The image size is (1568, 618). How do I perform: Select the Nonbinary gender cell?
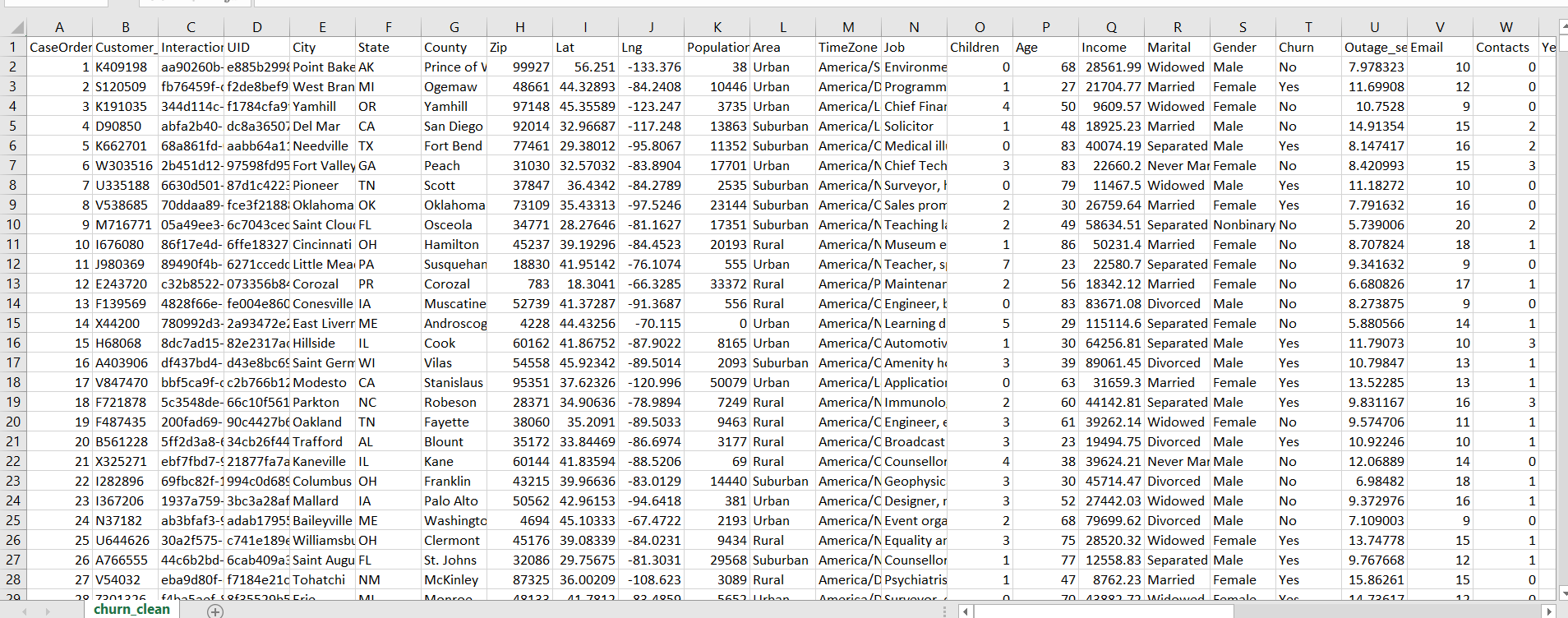(x=1243, y=224)
